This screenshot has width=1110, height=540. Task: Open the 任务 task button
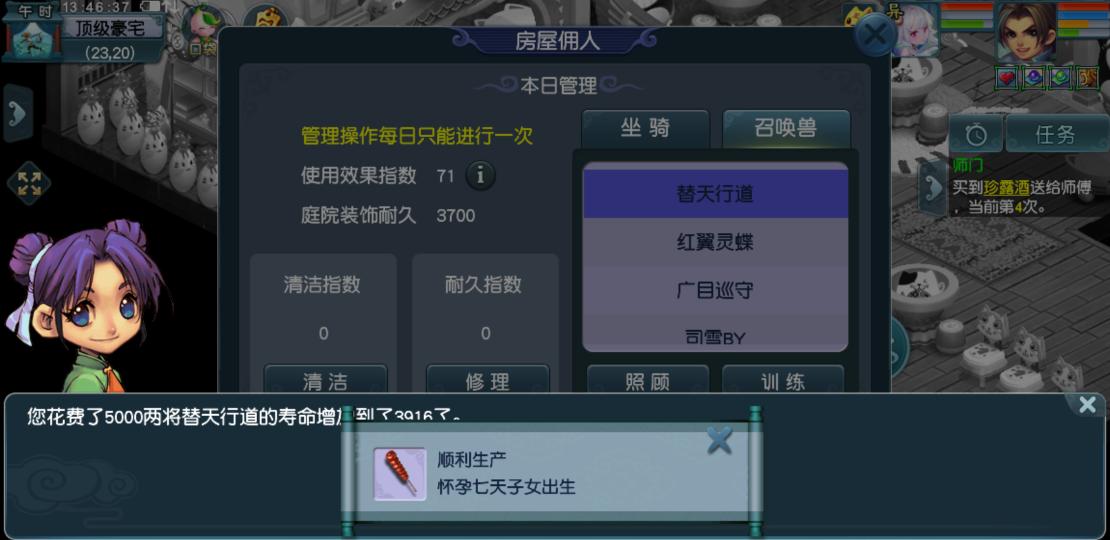[1055, 133]
